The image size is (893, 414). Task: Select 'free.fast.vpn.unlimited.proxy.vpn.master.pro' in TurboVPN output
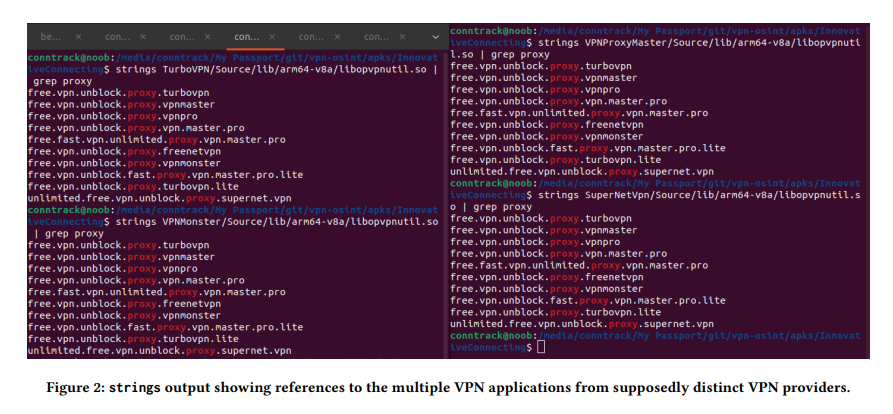(x=156, y=140)
